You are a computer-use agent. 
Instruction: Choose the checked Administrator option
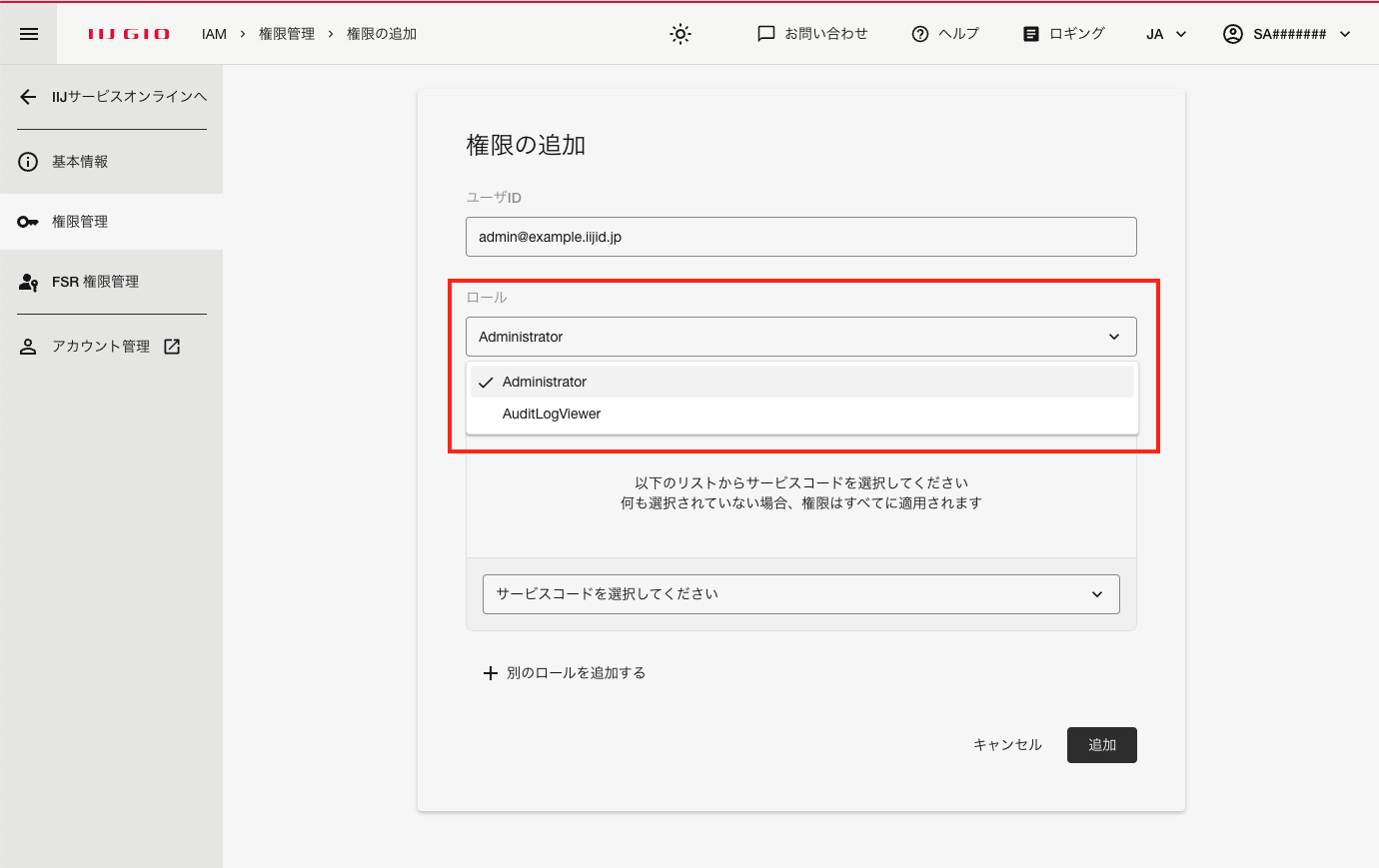[545, 382]
